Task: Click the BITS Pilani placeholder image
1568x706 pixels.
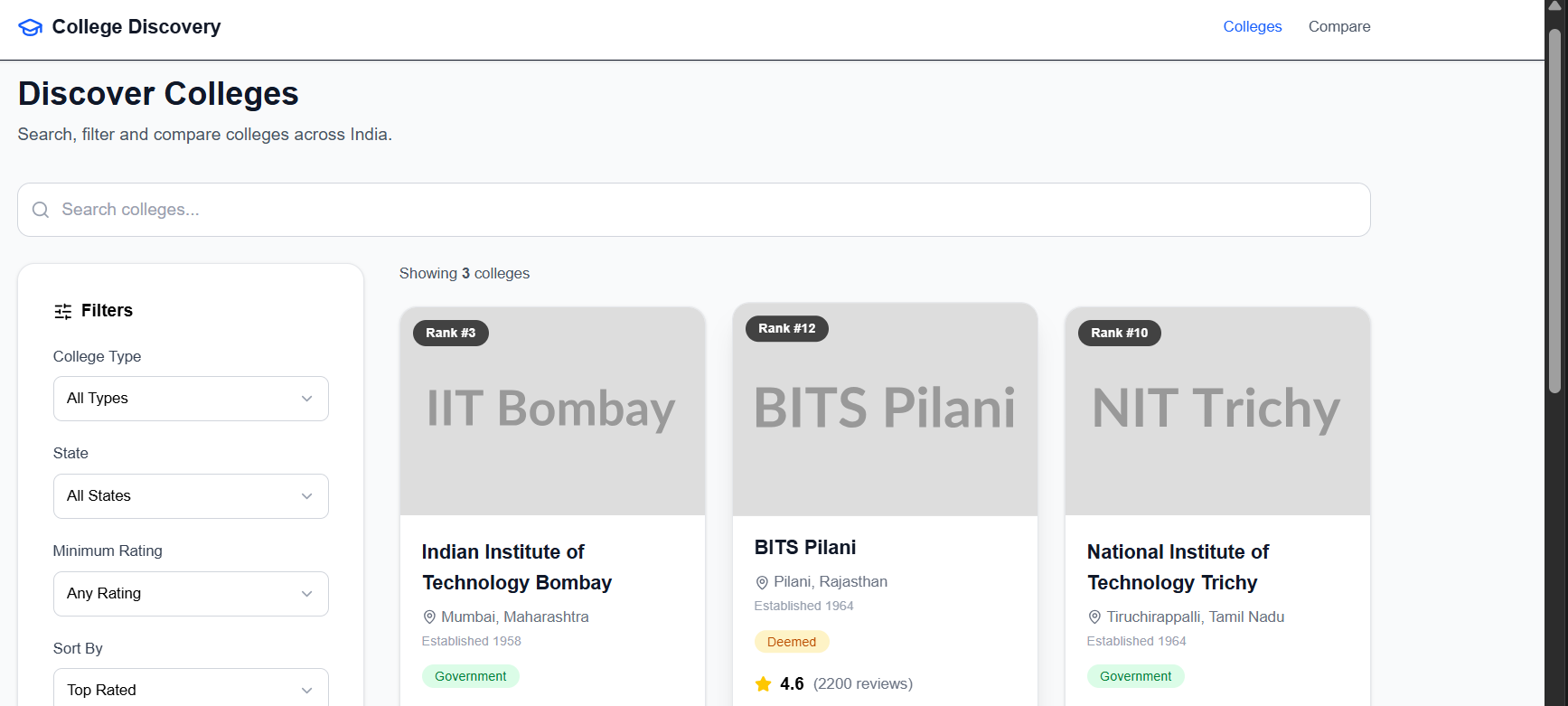Action: [885, 409]
